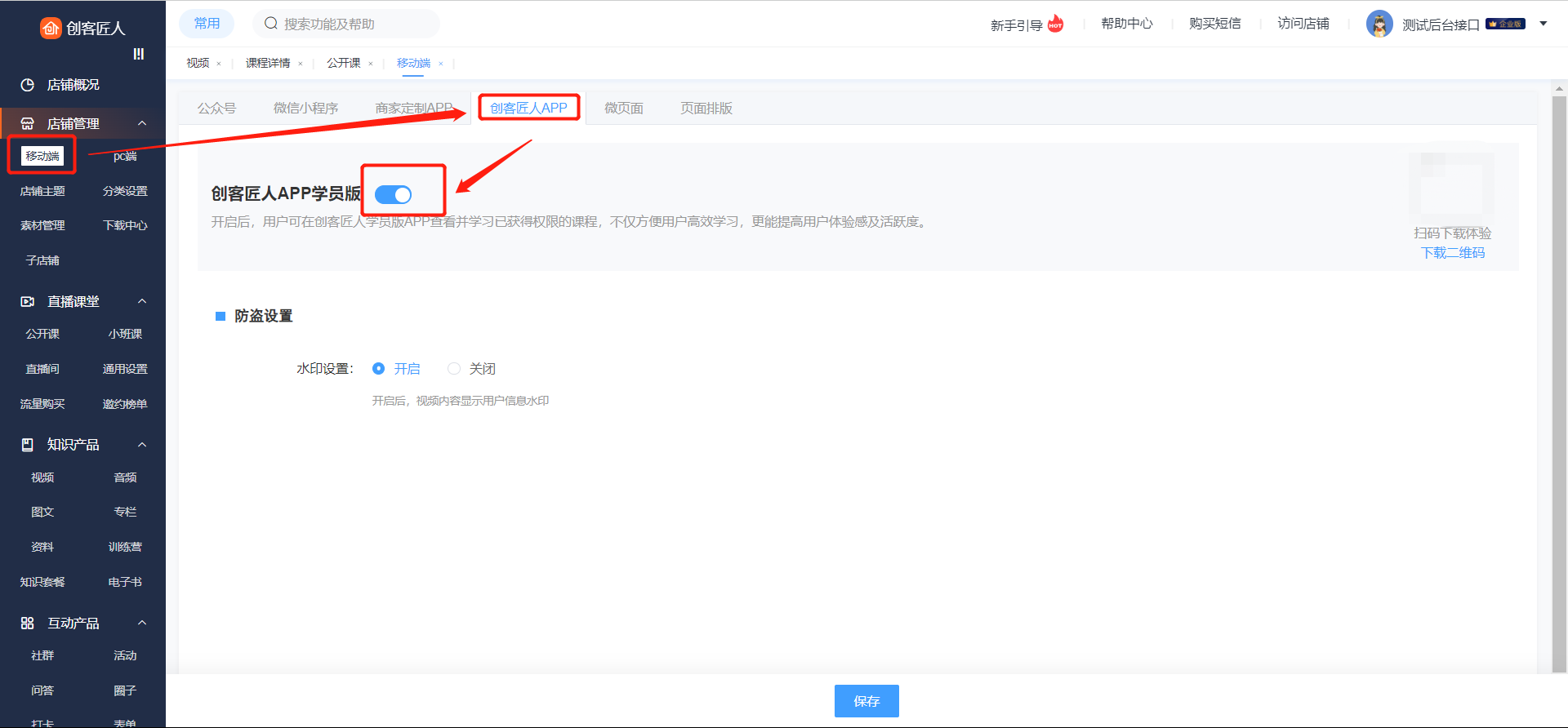Close the 公开课 tab
This screenshot has width=1568, height=728.
point(371,64)
